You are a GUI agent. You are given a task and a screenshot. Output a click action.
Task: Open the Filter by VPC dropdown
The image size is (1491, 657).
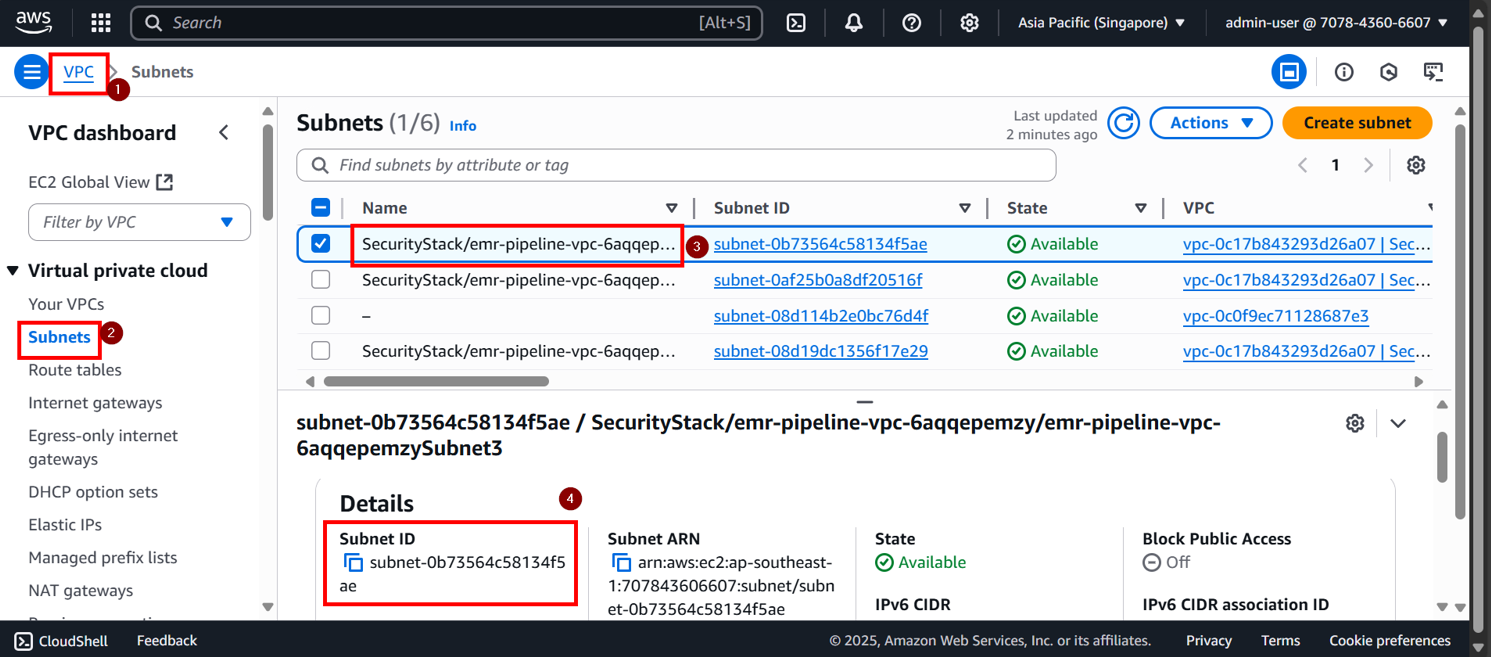tap(139, 221)
